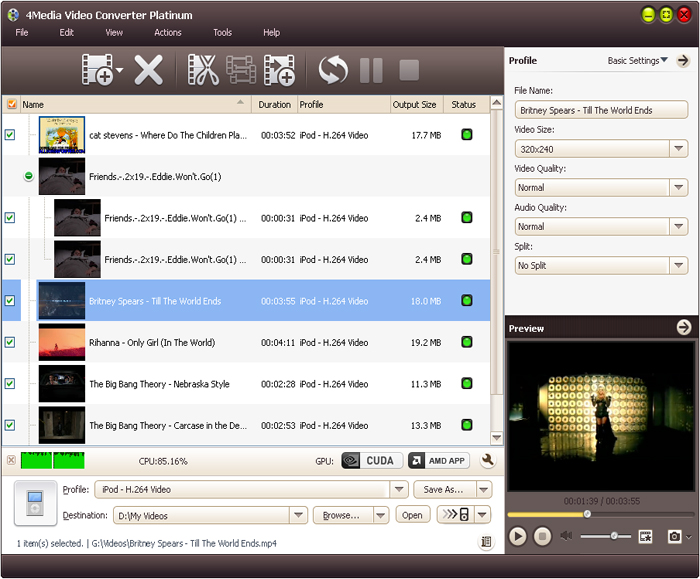Open the Tools menu

pyautogui.click(x=222, y=33)
